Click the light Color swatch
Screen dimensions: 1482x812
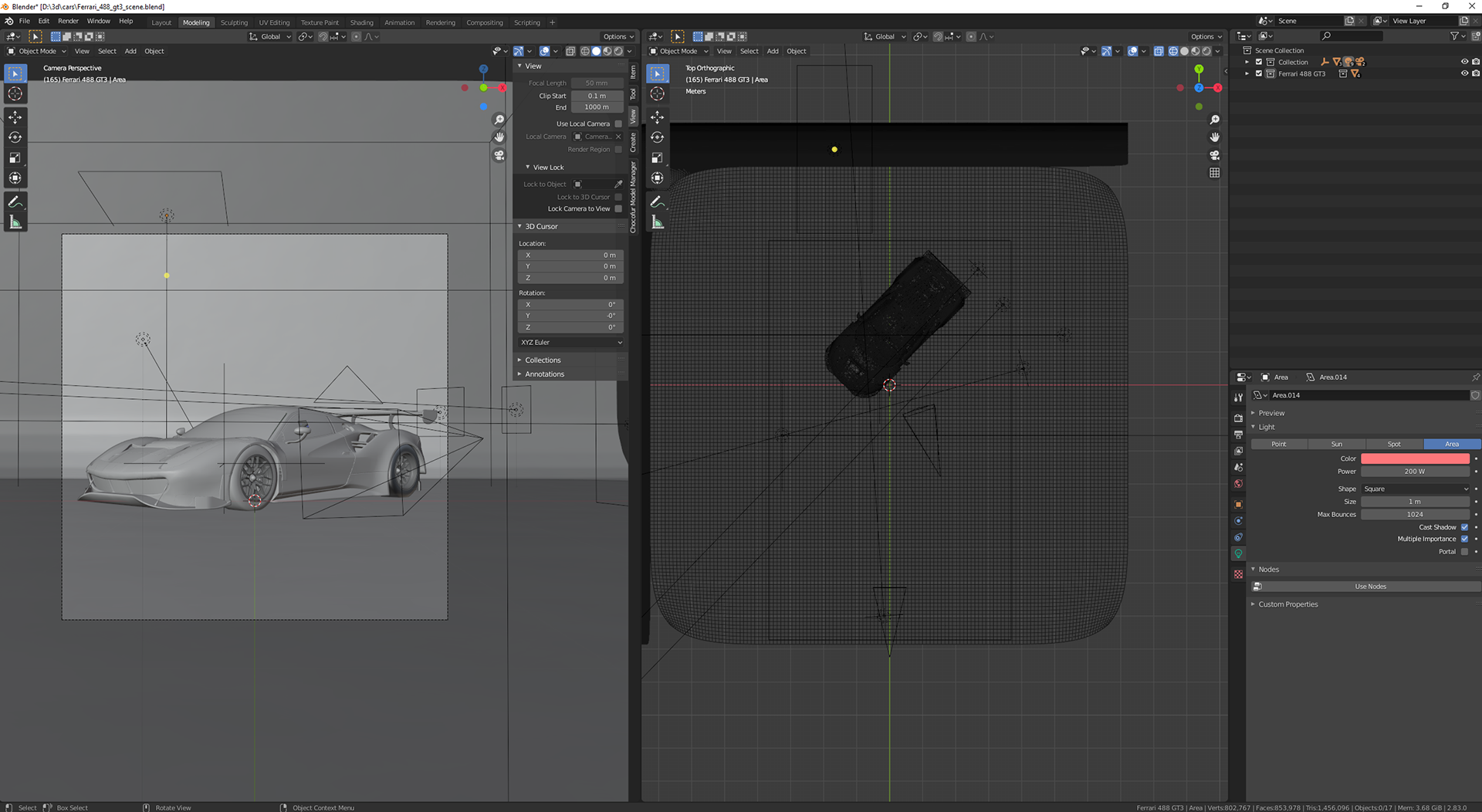[1414, 459]
